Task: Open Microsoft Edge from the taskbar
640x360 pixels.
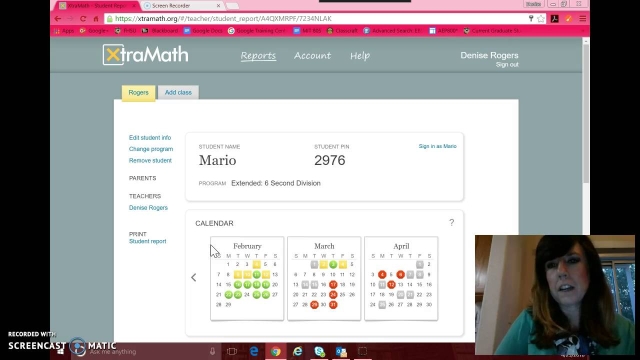Action: [x=254, y=351]
